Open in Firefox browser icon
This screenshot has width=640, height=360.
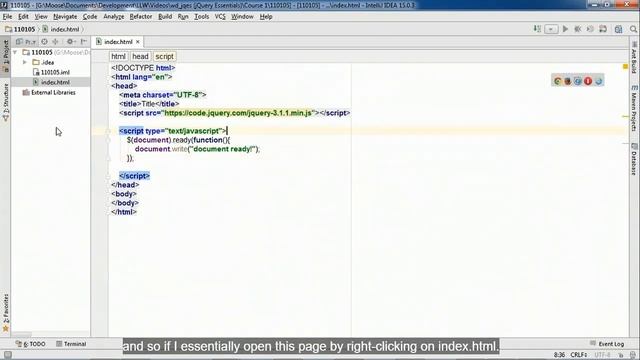click(568, 81)
